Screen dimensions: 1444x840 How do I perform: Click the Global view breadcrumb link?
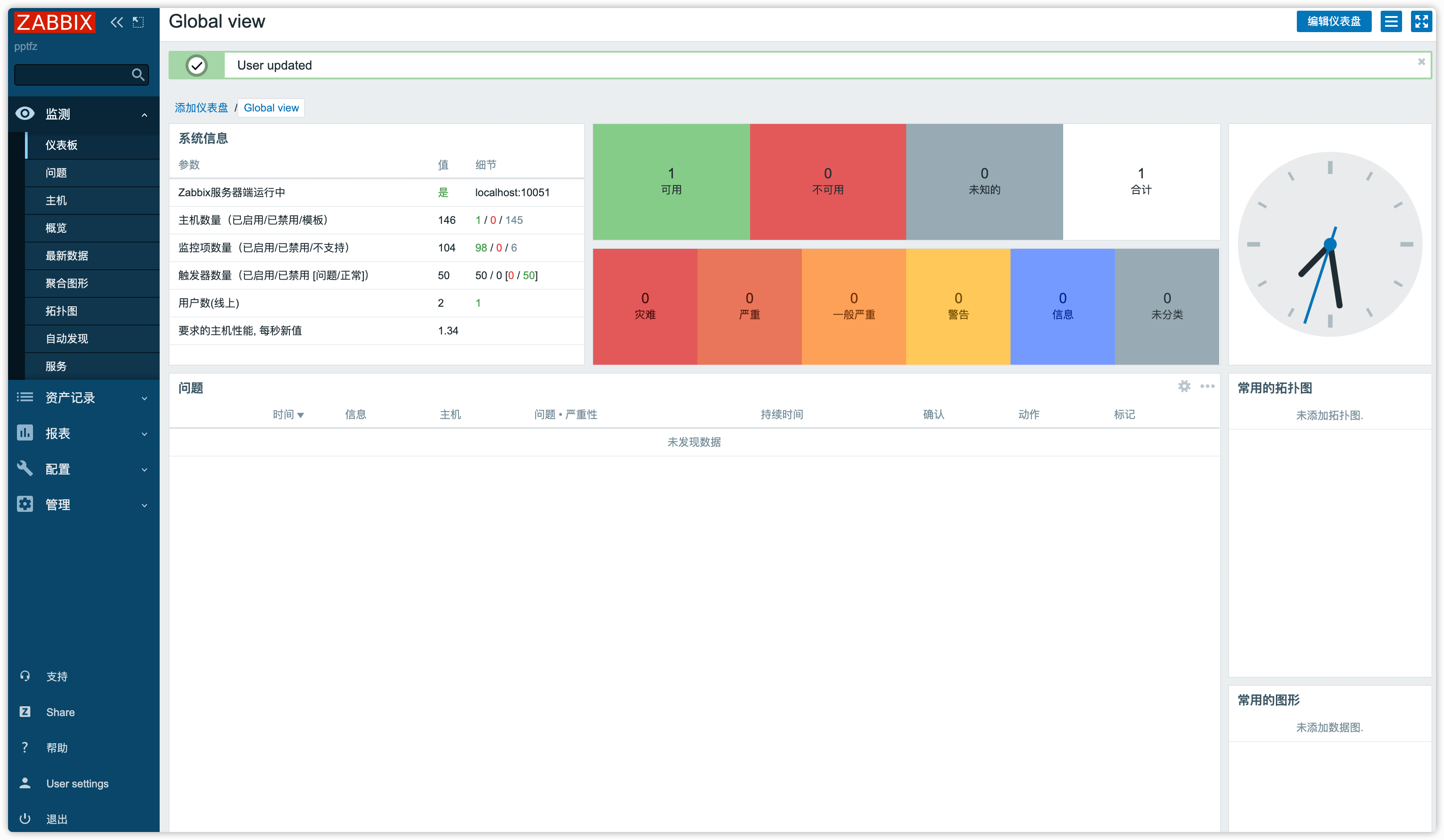pos(271,108)
